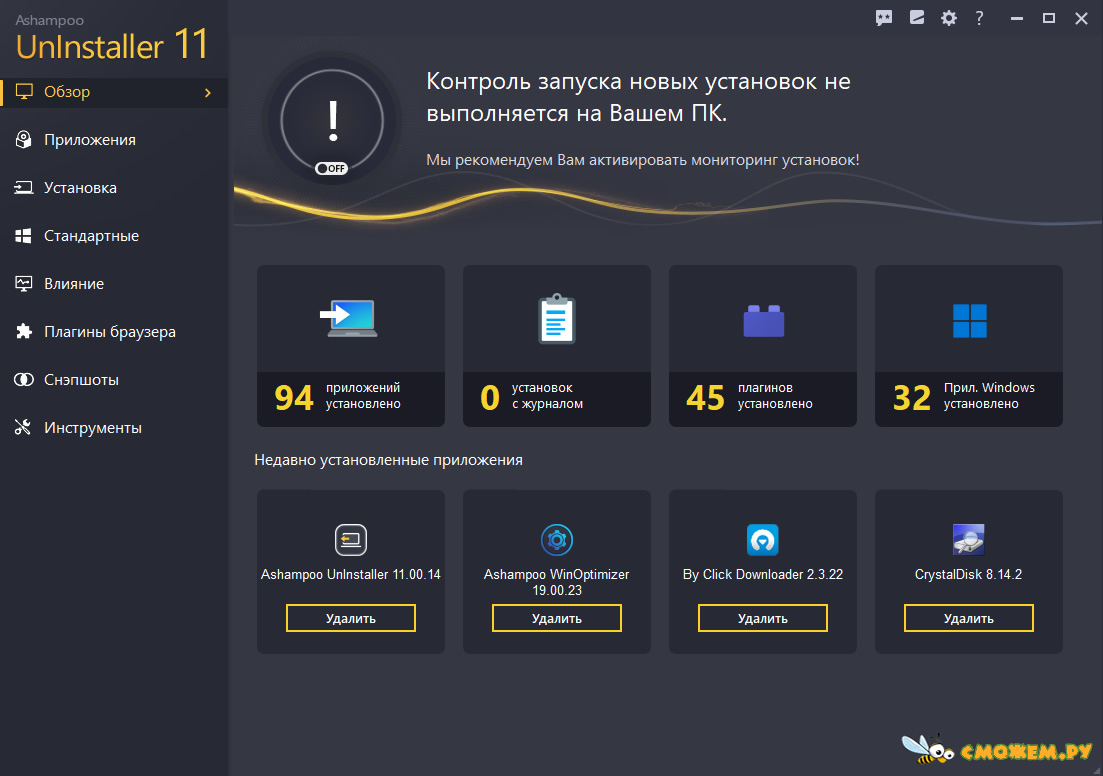Click the recommendation text about activating monitoring
The width and height of the screenshot is (1103, 776).
tap(643, 160)
